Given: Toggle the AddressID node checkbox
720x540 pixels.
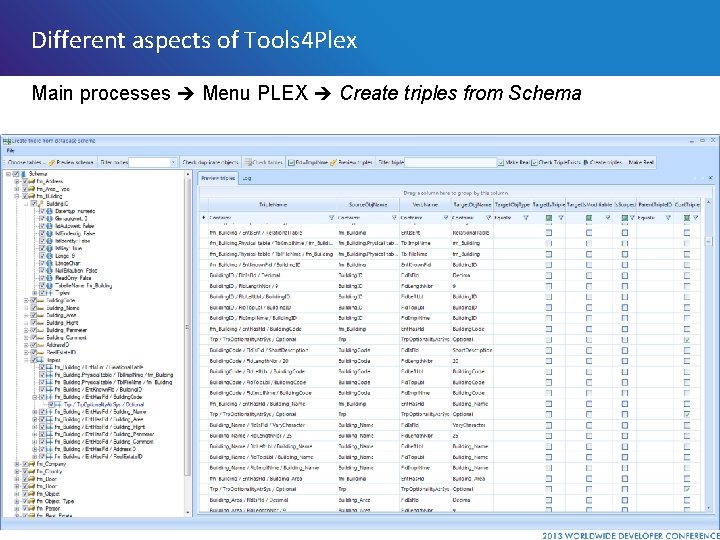Looking at the screenshot, I should pos(34,345).
